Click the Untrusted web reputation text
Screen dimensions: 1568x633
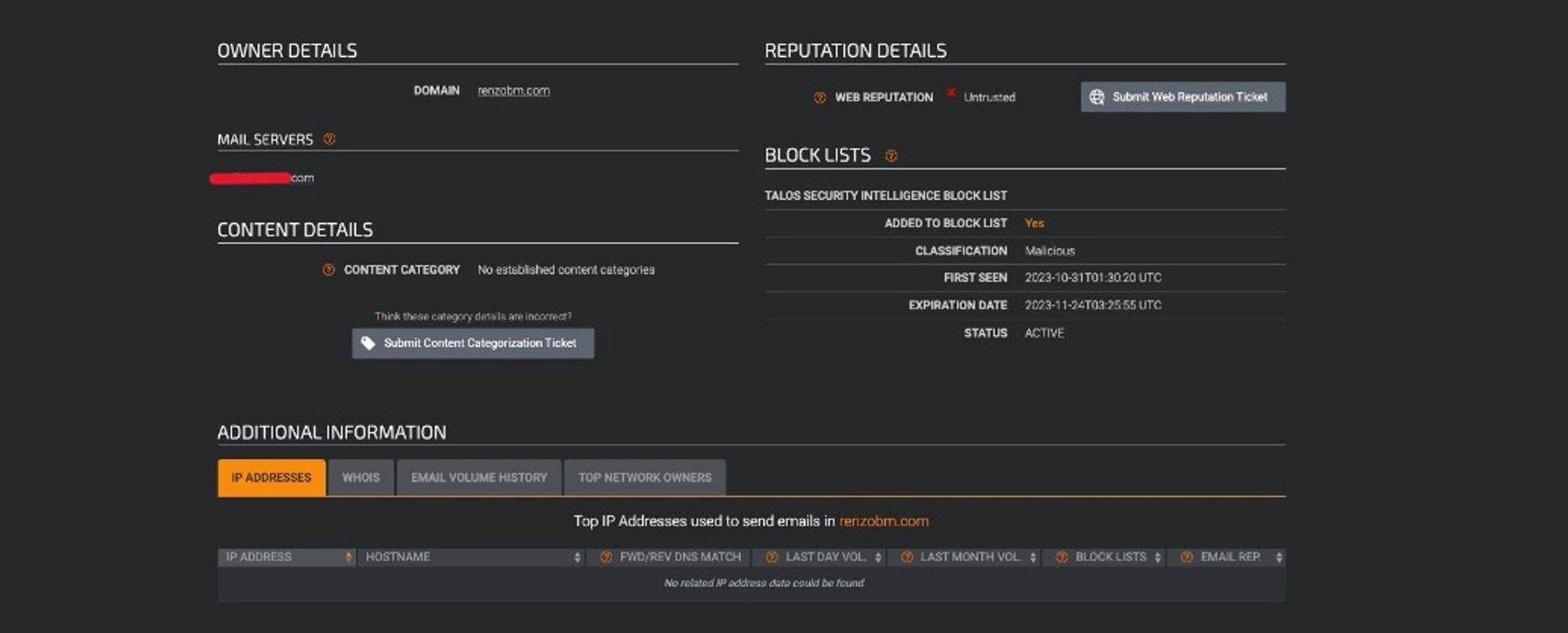tap(989, 98)
